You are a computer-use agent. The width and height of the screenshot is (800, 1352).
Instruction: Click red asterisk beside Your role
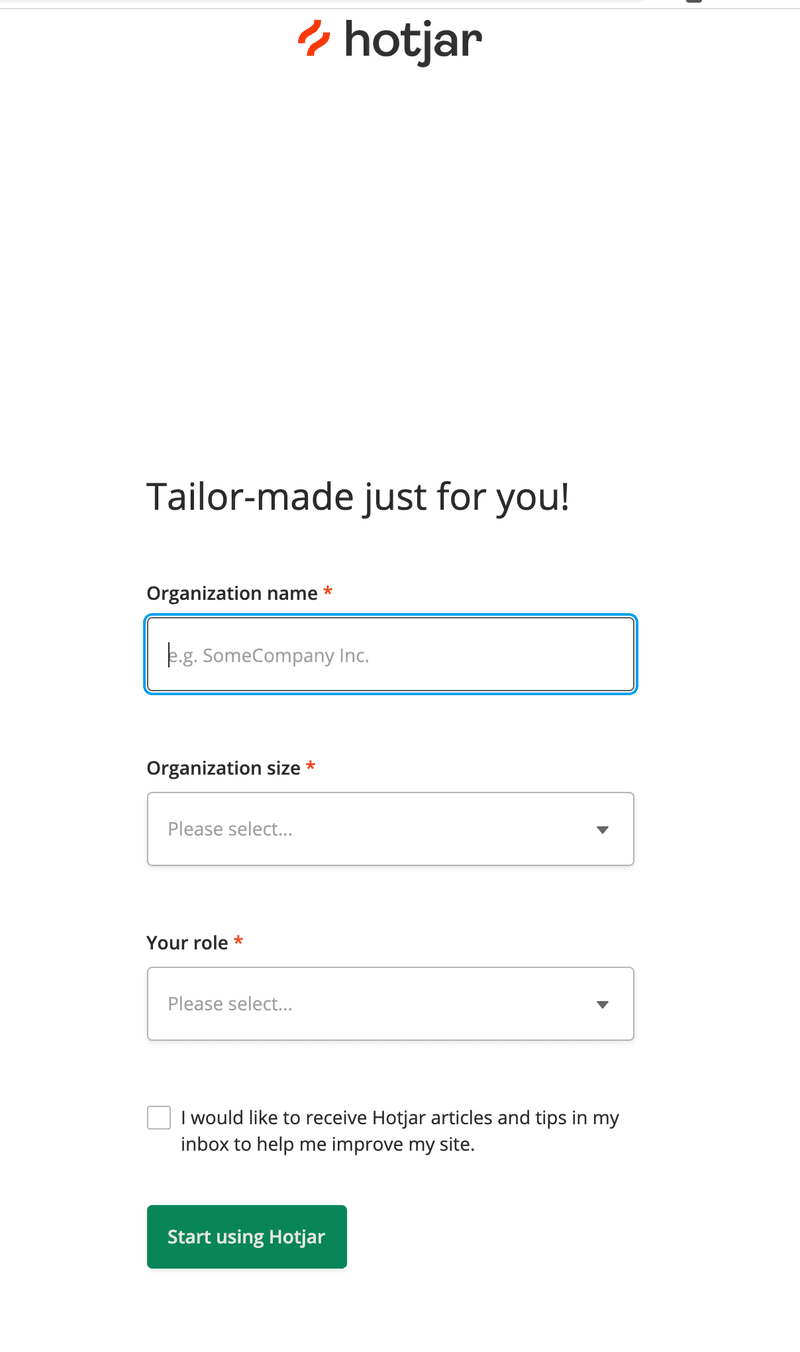click(x=238, y=941)
